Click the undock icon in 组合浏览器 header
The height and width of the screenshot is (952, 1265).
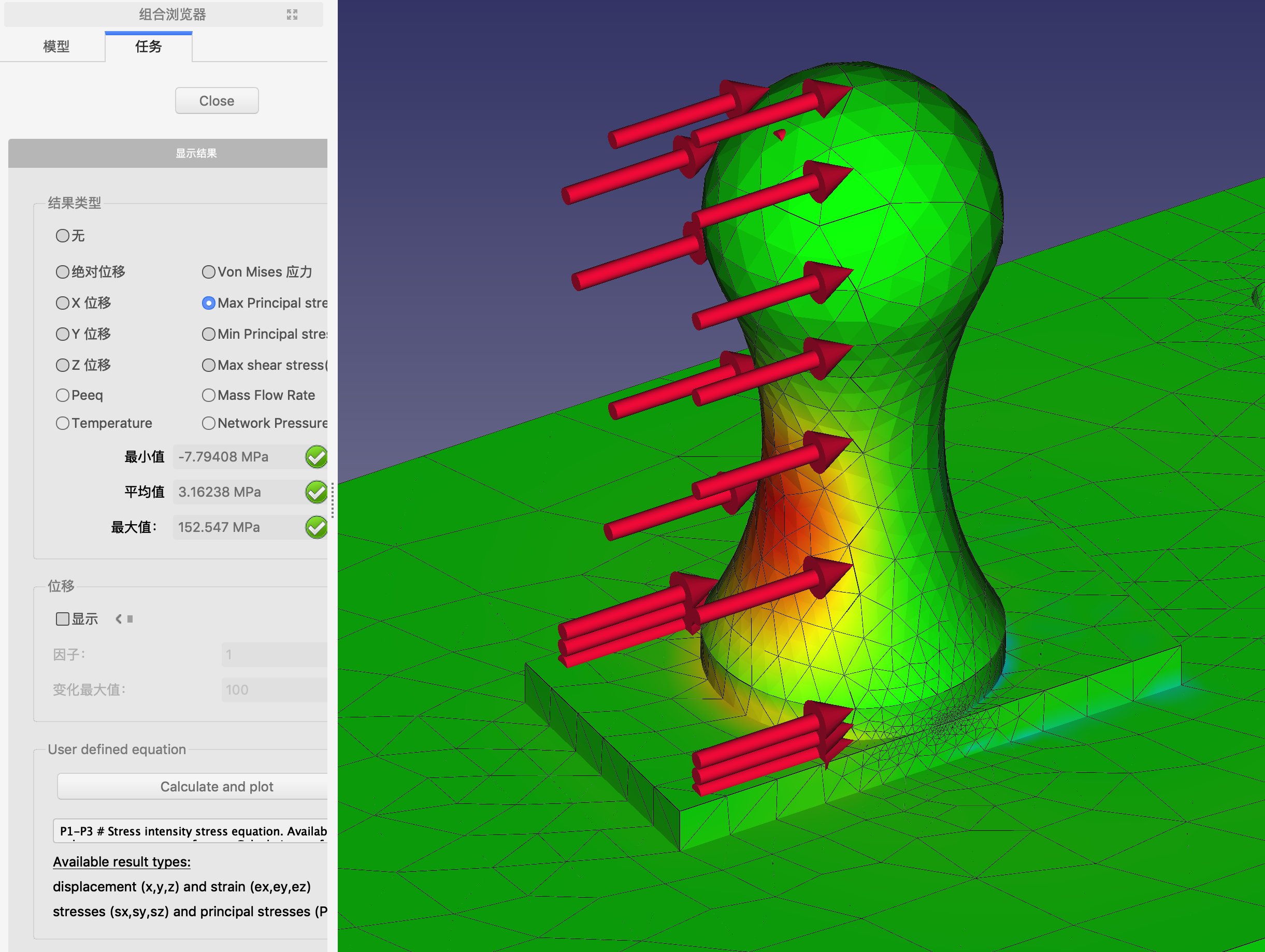[292, 15]
